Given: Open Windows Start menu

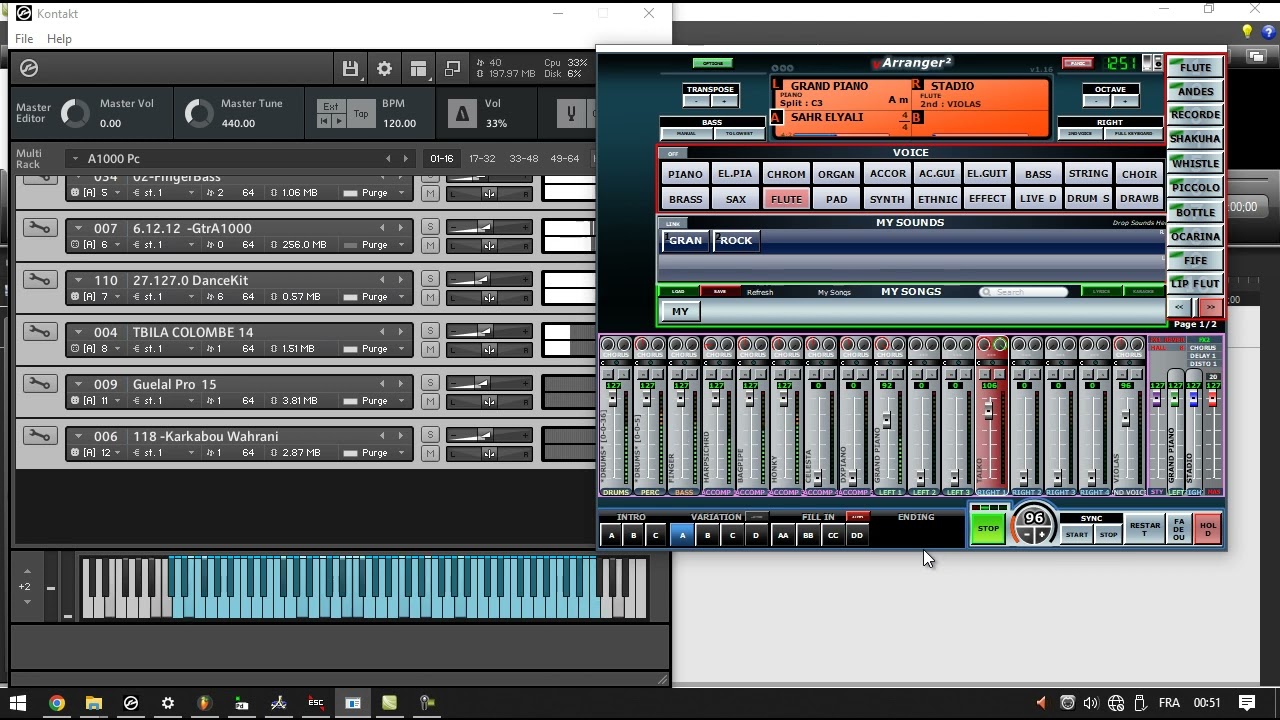Looking at the screenshot, I should click(x=18, y=703).
